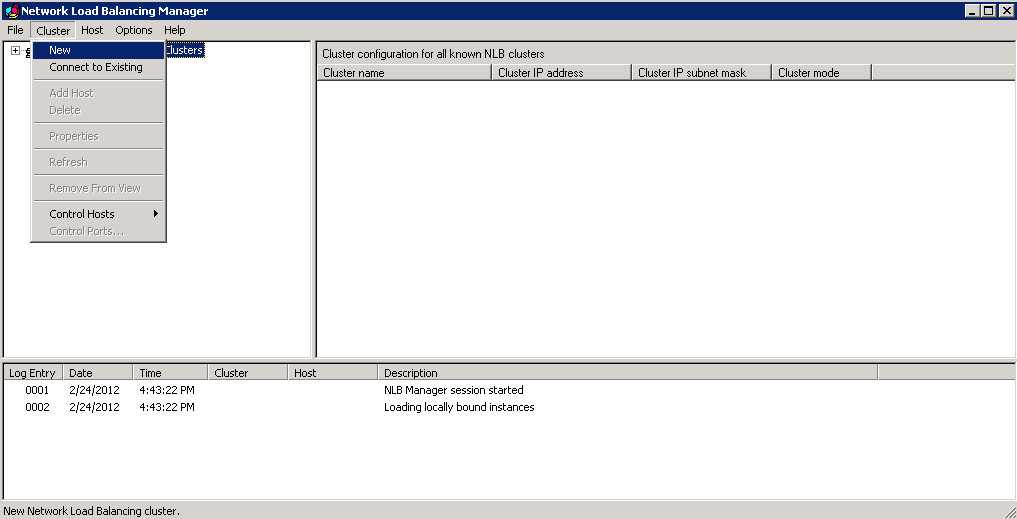Image resolution: width=1017 pixels, height=519 pixels.
Task: Minimize the NLB Manager window
Action: (x=972, y=11)
